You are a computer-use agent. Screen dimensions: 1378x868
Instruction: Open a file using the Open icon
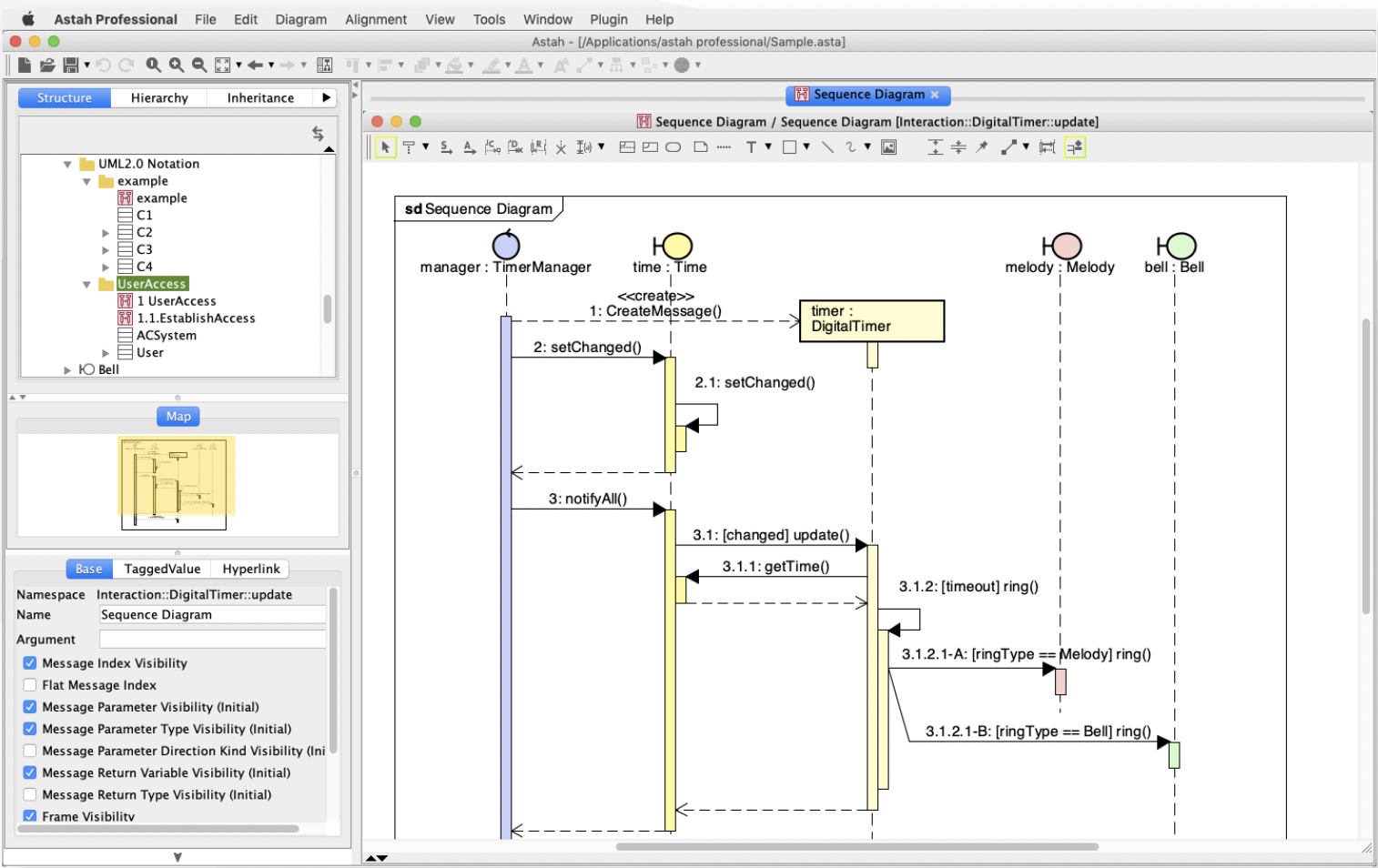(47, 65)
